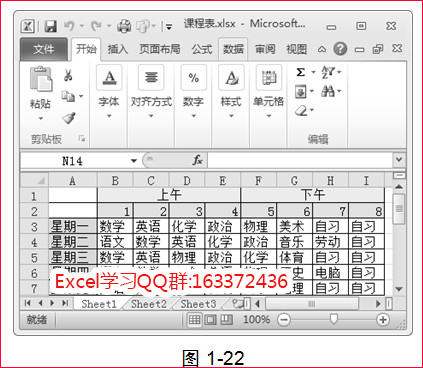Click the Format Painter brush icon
The height and width of the screenshot is (368, 423).
[x=69, y=118]
